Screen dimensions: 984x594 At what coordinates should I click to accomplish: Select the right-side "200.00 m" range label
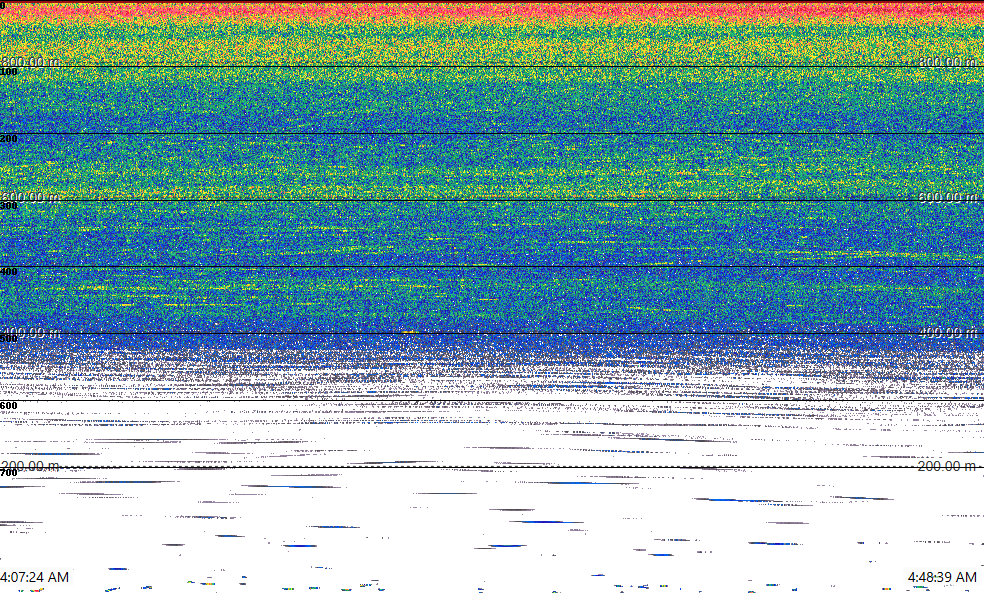coord(948,466)
